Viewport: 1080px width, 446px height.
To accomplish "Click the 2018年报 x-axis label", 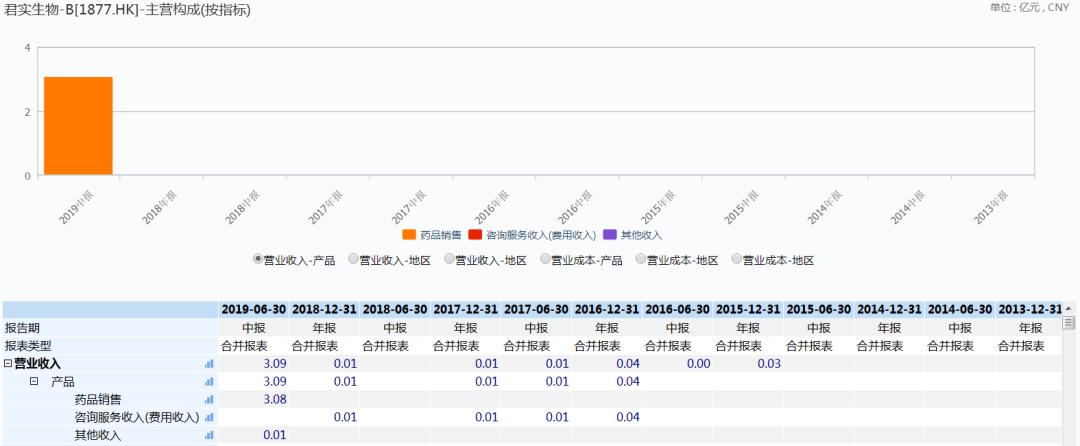I will click(159, 206).
